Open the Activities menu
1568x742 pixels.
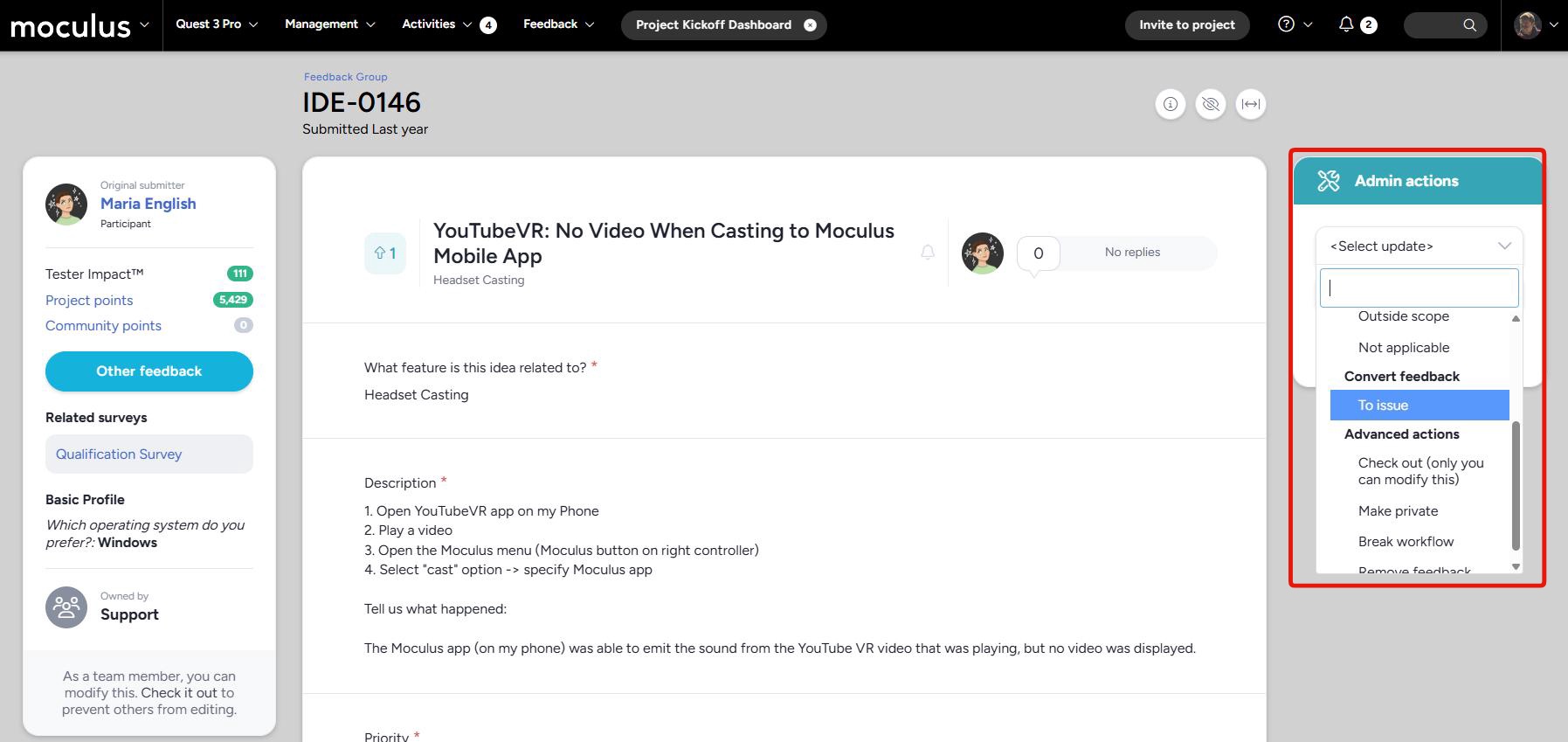pos(437,24)
